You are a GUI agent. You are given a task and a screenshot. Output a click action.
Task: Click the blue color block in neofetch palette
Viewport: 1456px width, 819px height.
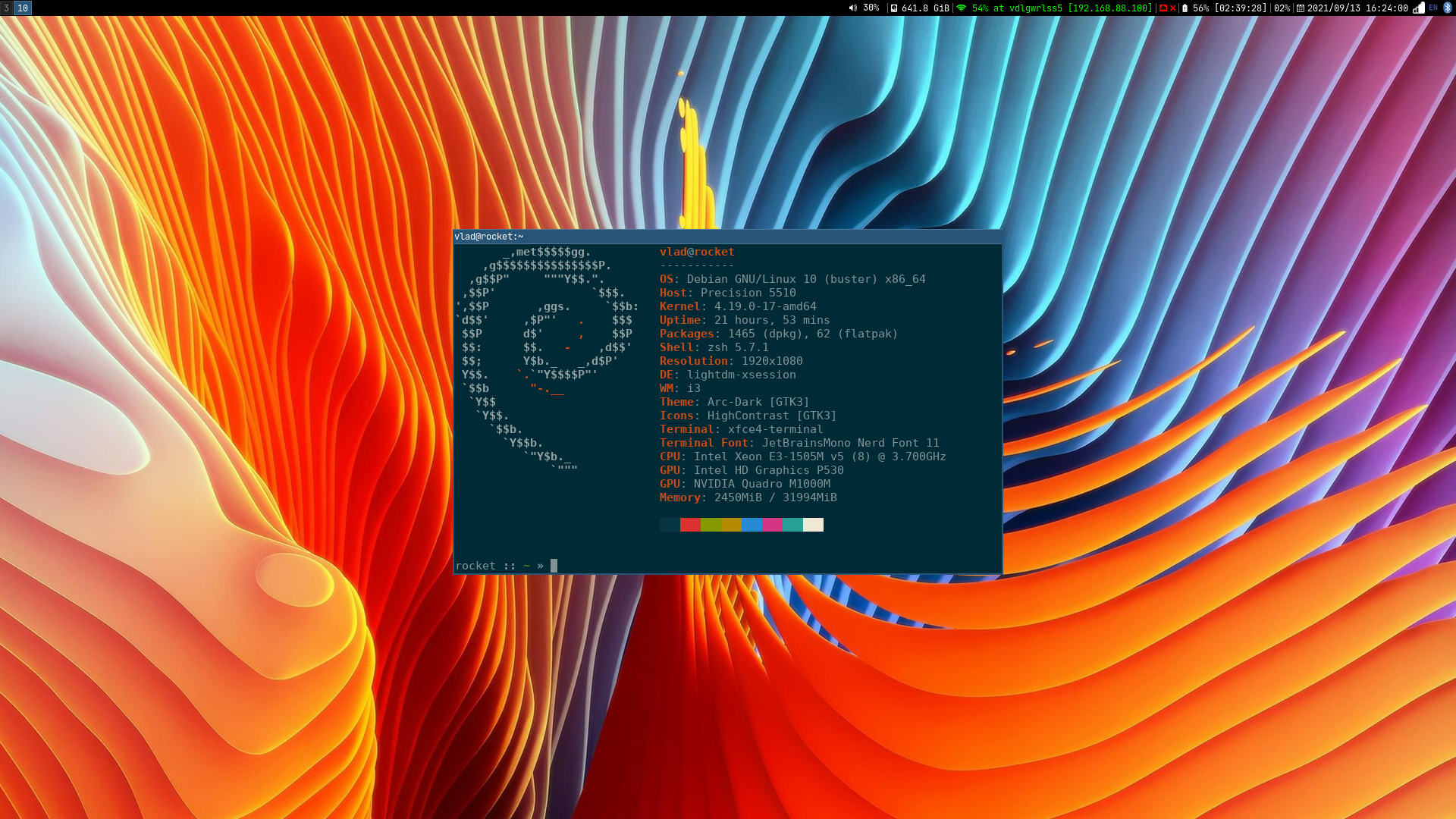[752, 525]
